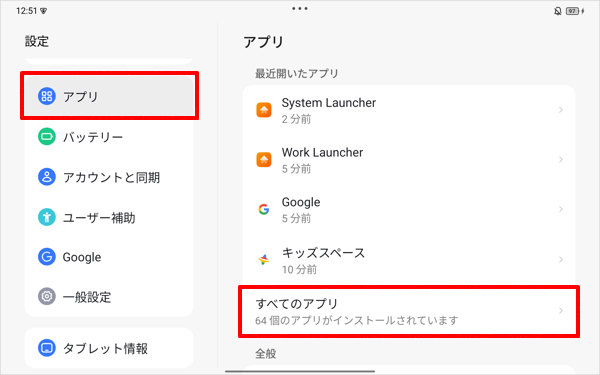Viewport: 600px width, 375px height.
Task: Open キッズスペース row chevron
Action: 561,260
